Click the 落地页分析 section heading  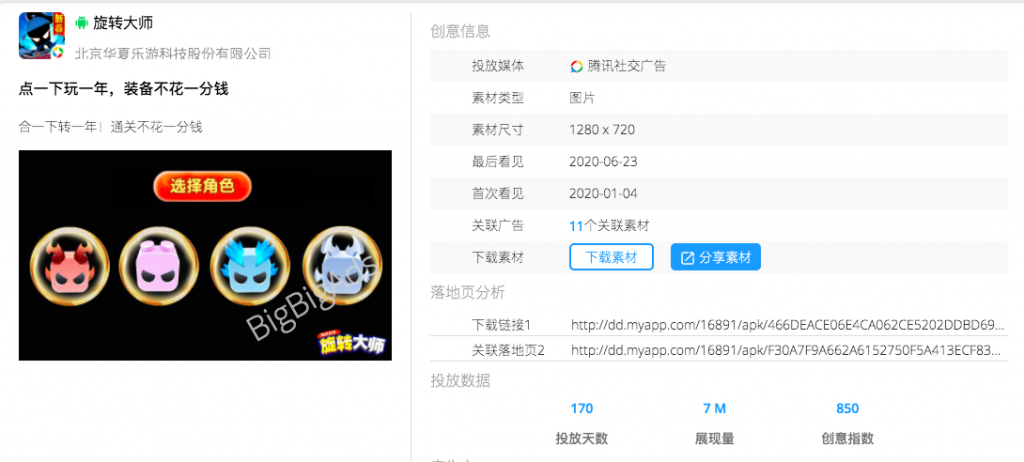pos(468,292)
